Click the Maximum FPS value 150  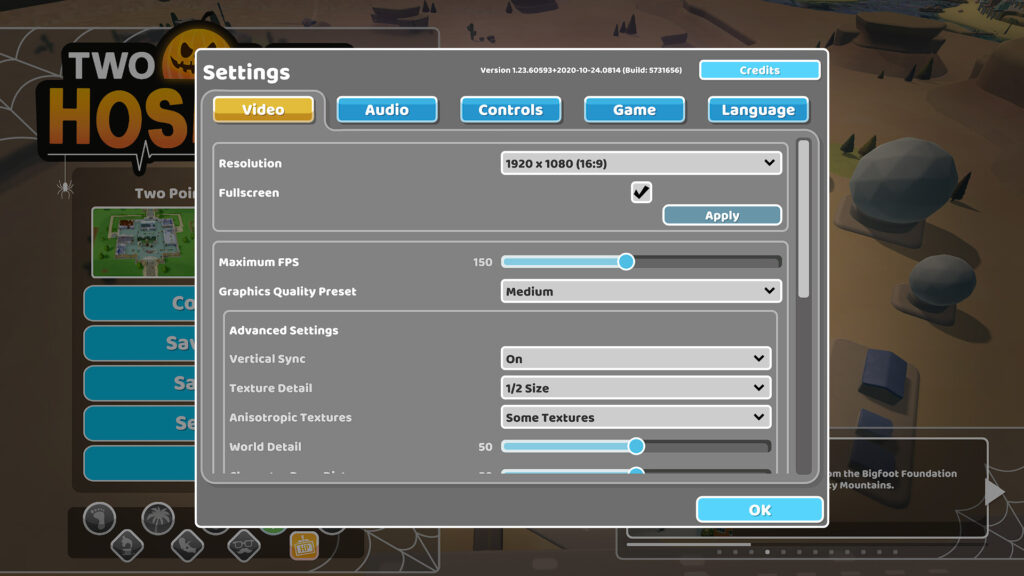(x=483, y=262)
